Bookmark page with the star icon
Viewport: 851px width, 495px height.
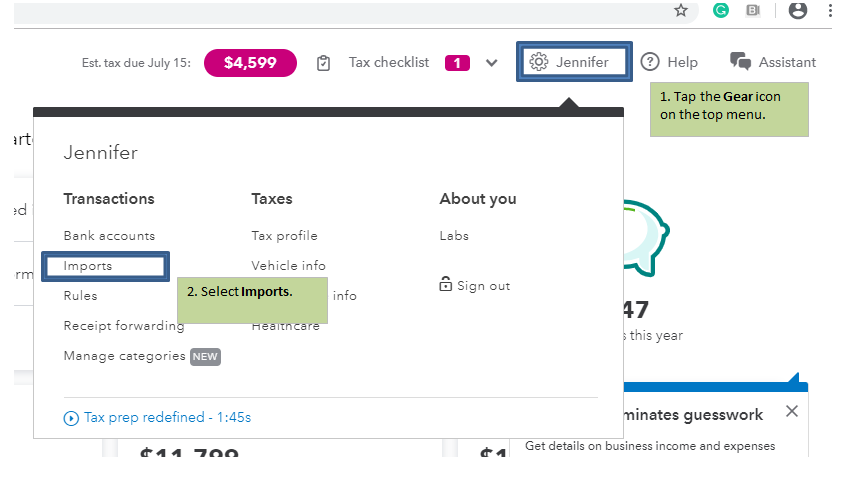coord(681,10)
